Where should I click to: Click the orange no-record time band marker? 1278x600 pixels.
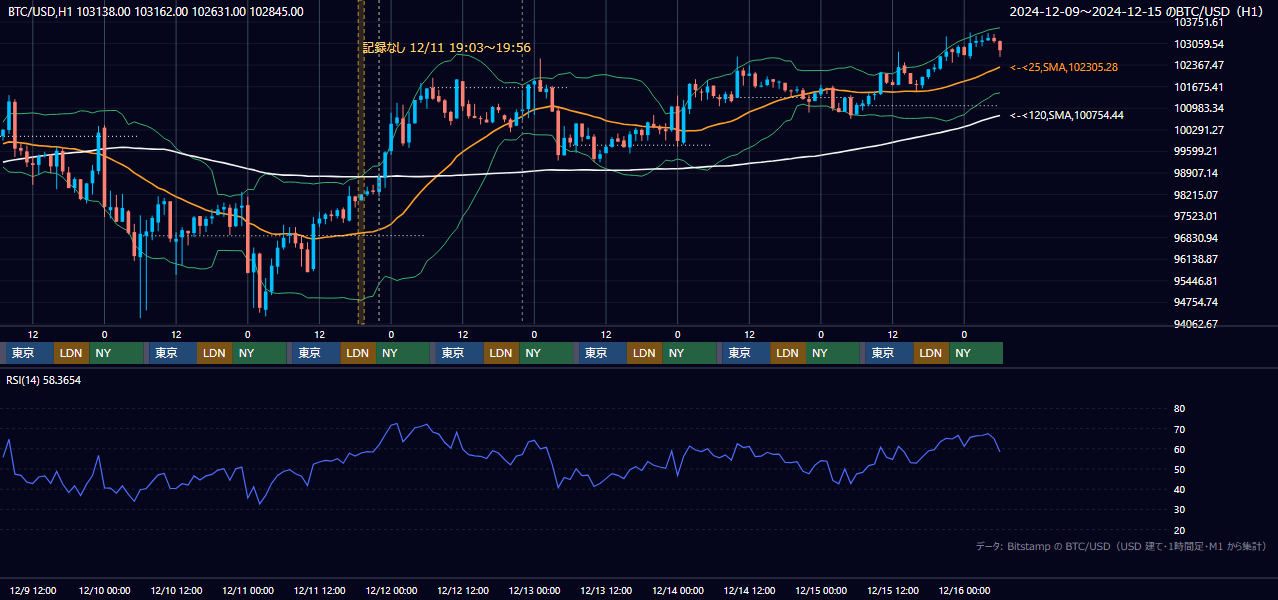pos(361,162)
